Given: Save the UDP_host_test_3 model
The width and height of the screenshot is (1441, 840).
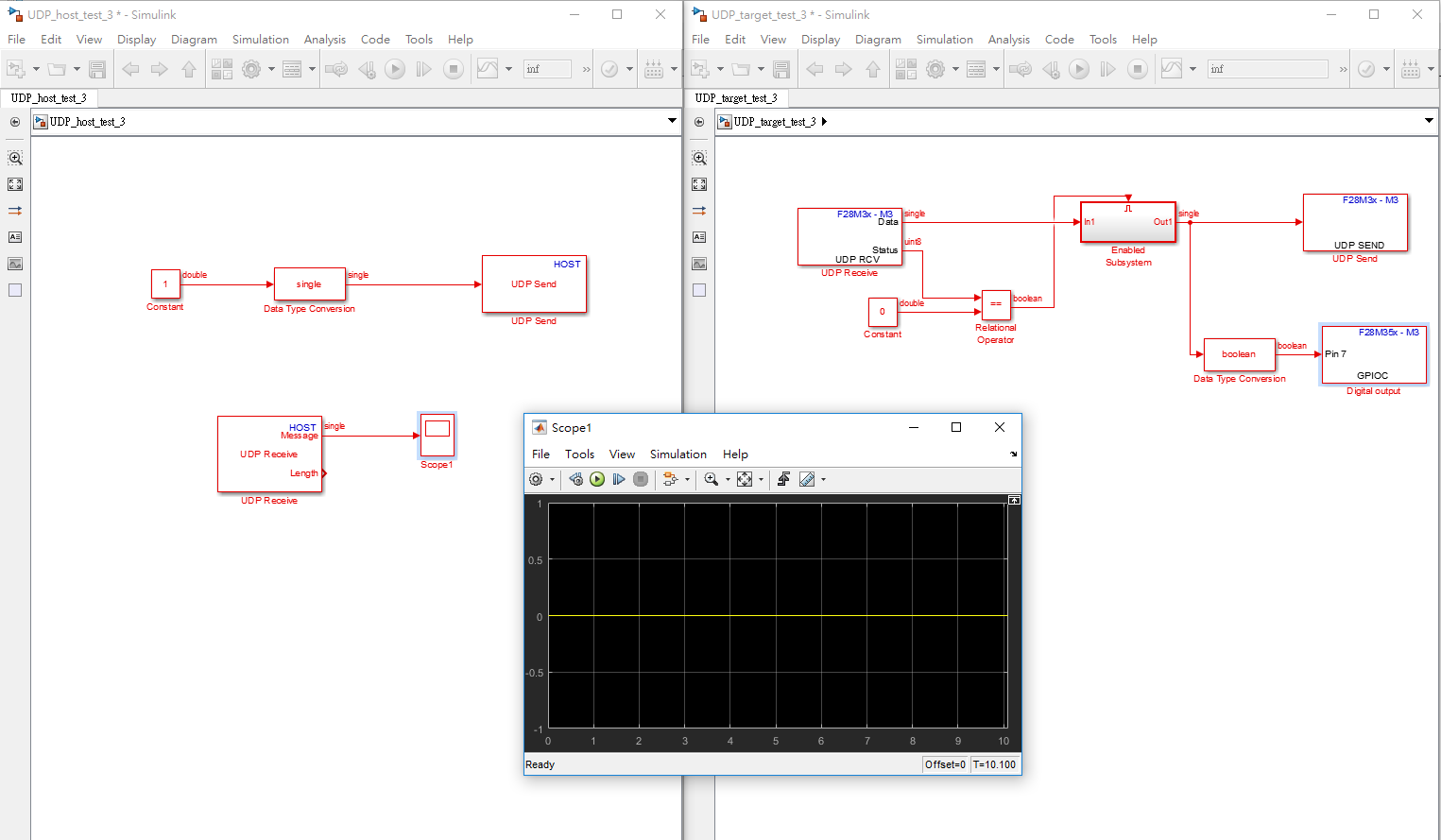Looking at the screenshot, I should [97, 69].
